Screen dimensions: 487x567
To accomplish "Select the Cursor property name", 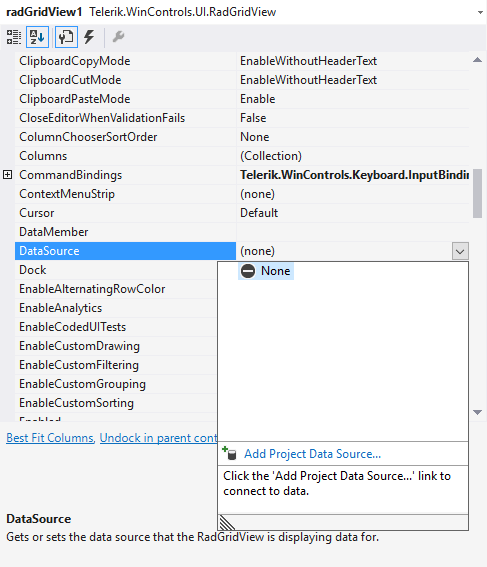I will tap(37, 213).
